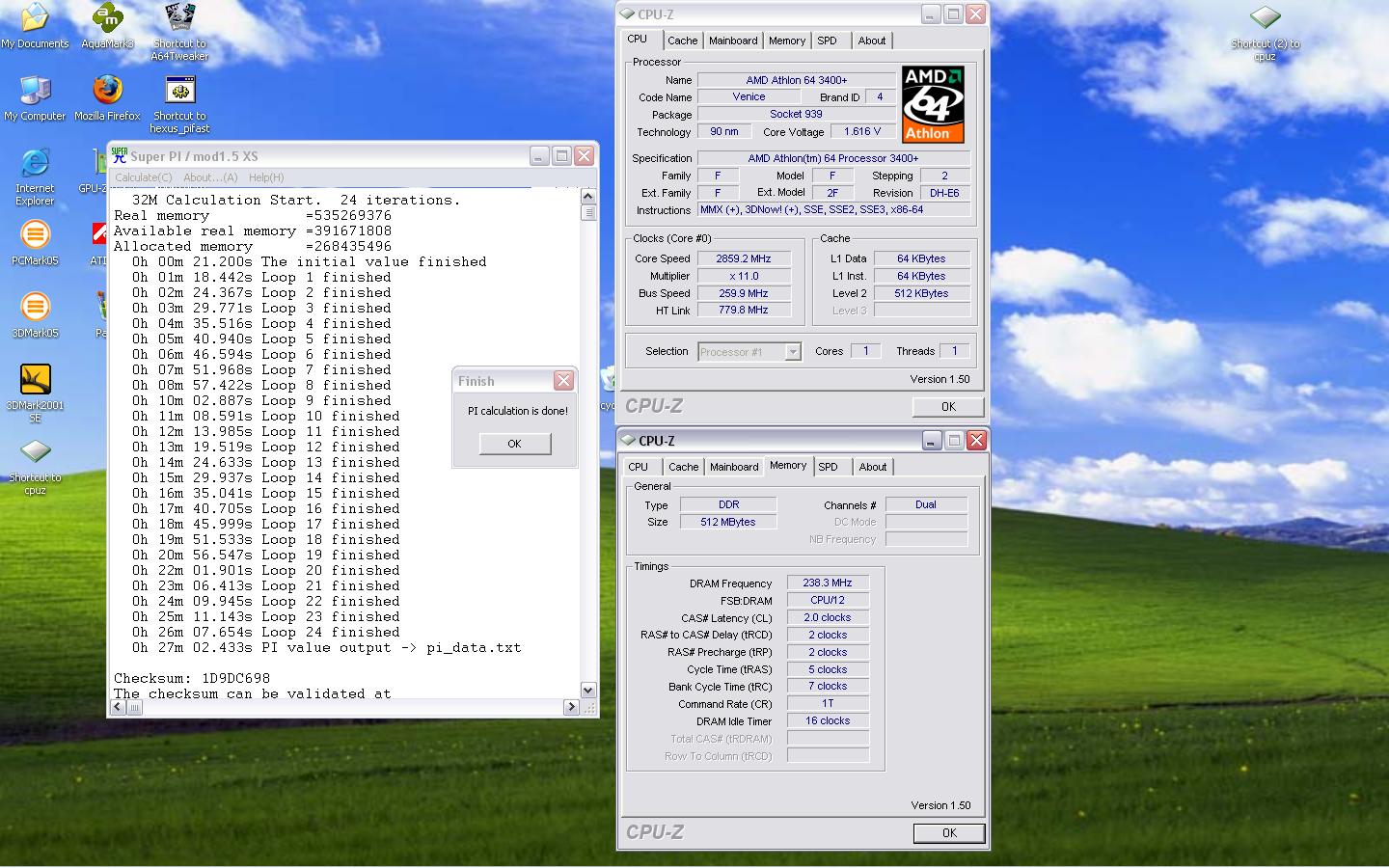The width and height of the screenshot is (1389, 868).
Task: Click the AMD Athlon 64 logo
Action: pyautogui.click(x=934, y=104)
